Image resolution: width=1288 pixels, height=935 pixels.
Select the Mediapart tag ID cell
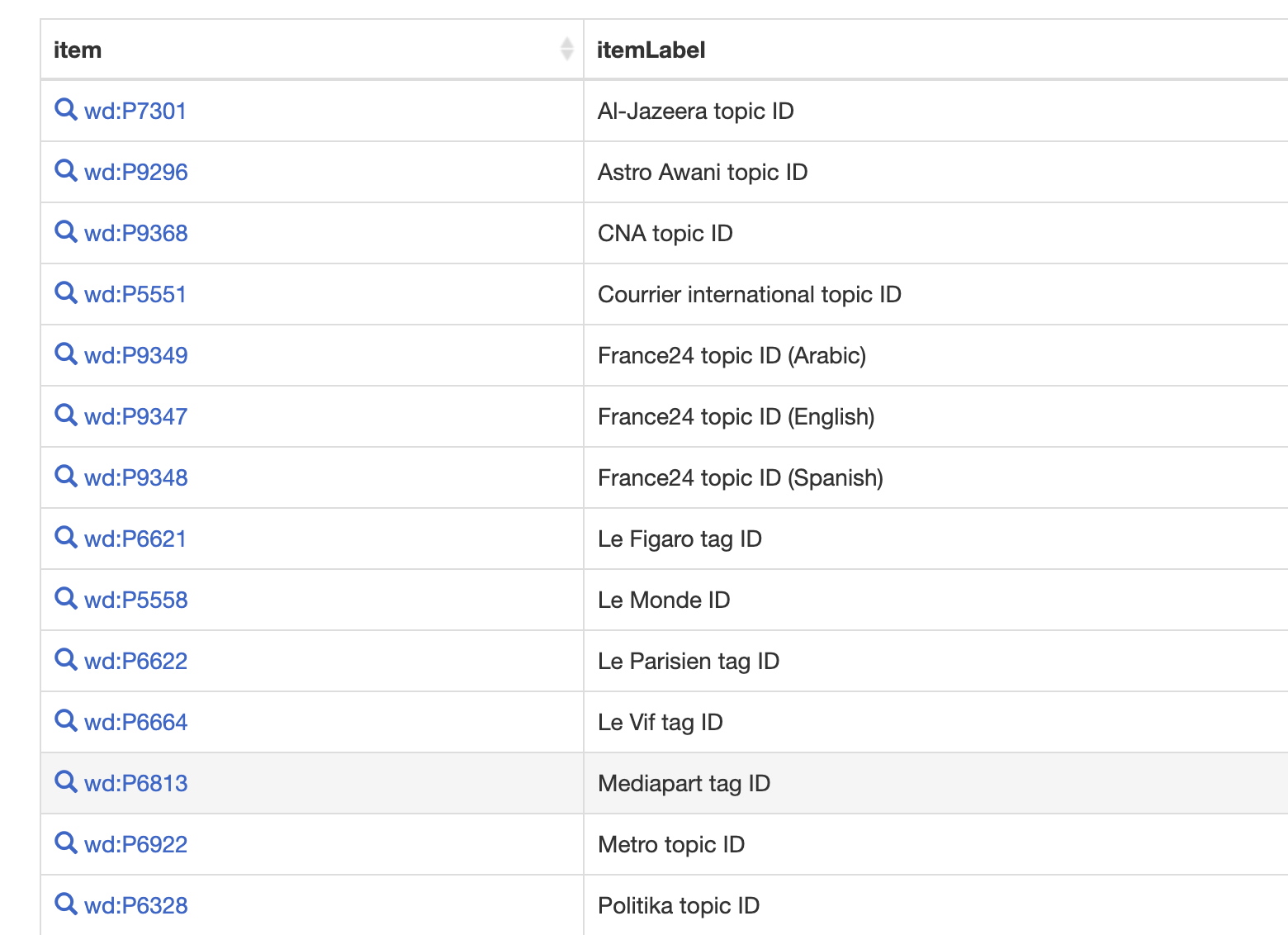[684, 783]
